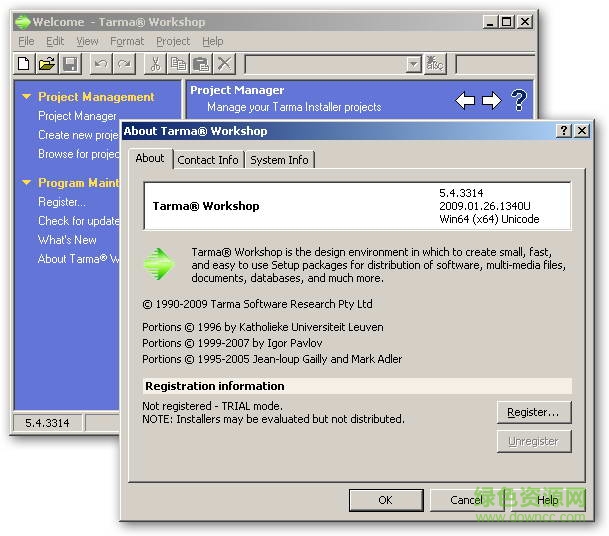Collapse the Project Management section
Viewport: 609px width, 536px height.
coord(26,96)
